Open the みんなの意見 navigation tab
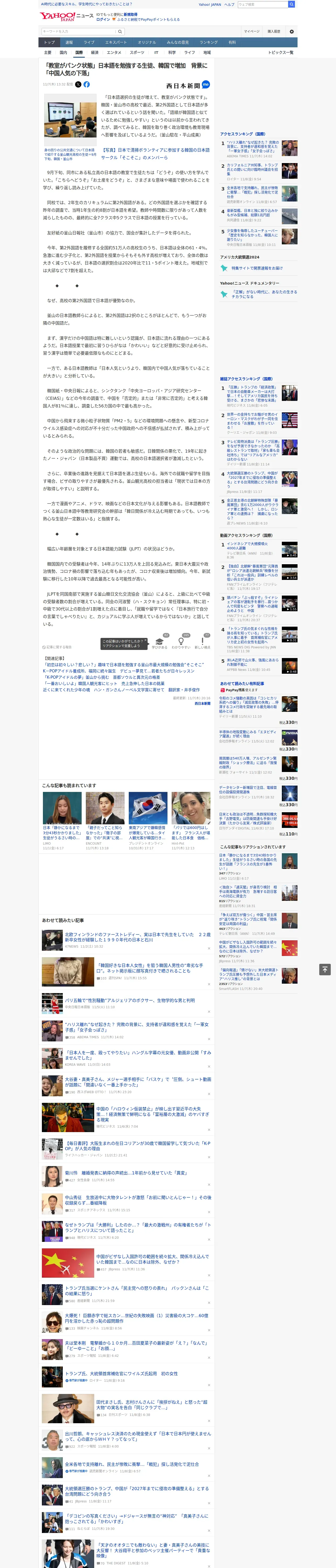The height and width of the screenshot is (1568, 336). click(x=177, y=43)
